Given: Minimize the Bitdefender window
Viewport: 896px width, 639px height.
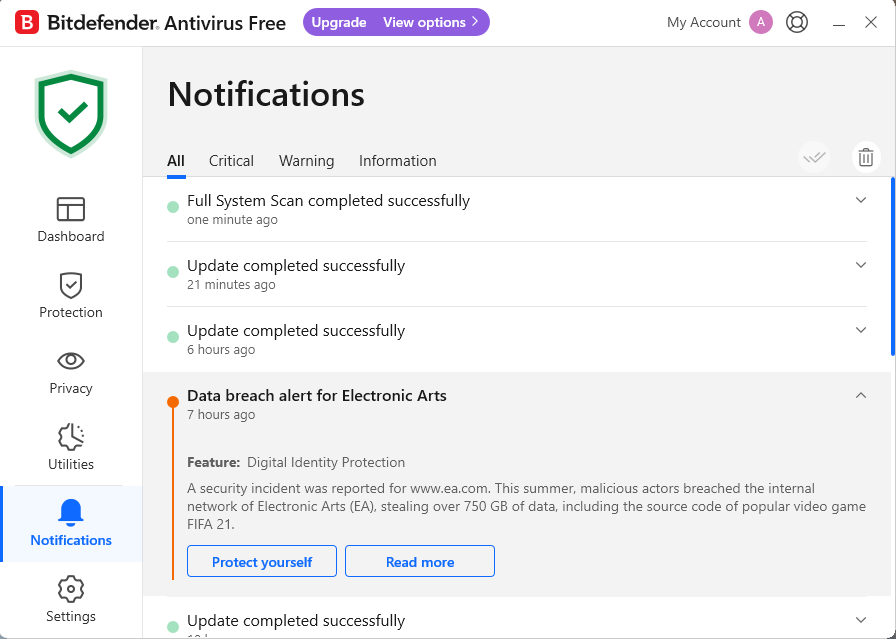Looking at the screenshot, I should coord(839,23).
